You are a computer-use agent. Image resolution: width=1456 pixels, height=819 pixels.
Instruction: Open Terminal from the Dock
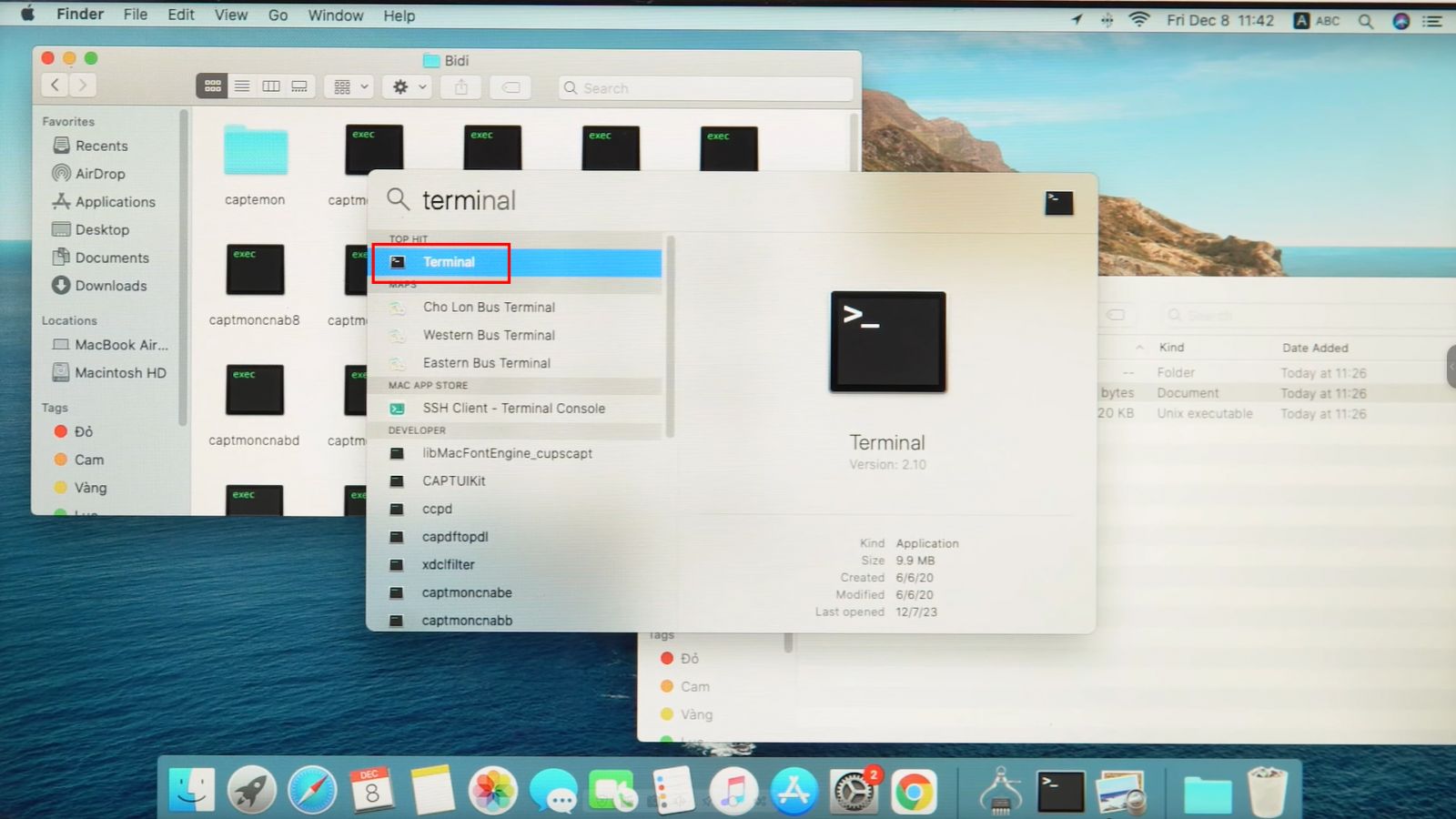[x=1061, y=792]
